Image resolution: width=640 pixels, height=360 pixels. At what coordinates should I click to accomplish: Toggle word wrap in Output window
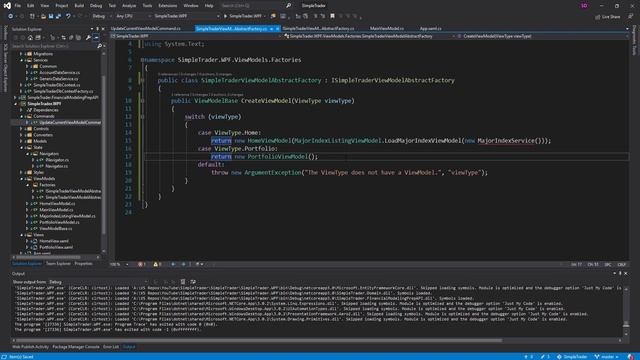[193, 282]
